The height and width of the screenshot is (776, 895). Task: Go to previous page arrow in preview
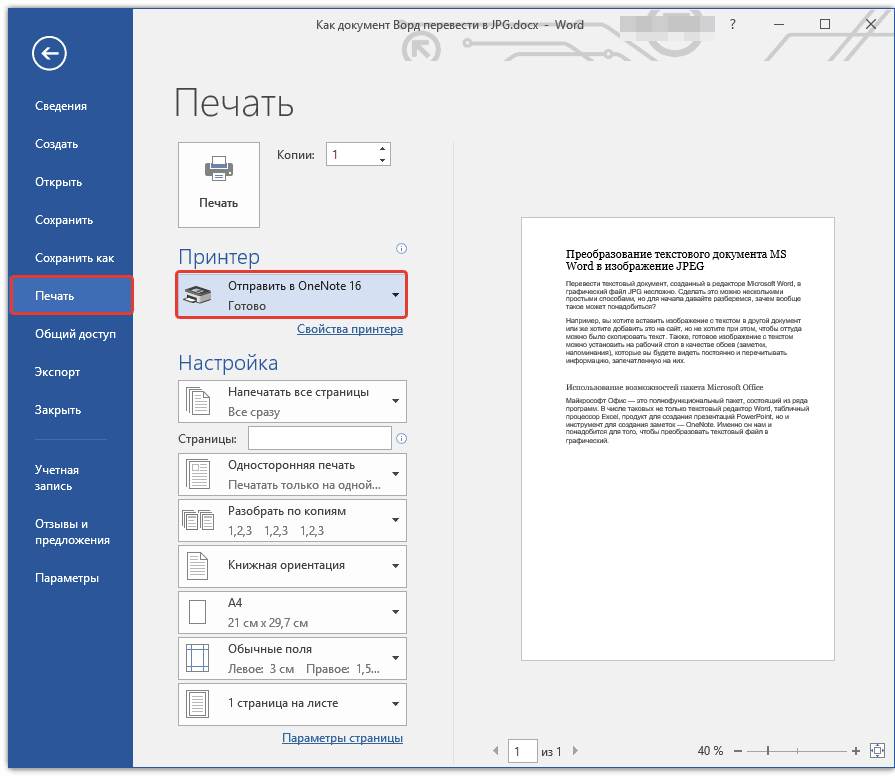point(495,751)
